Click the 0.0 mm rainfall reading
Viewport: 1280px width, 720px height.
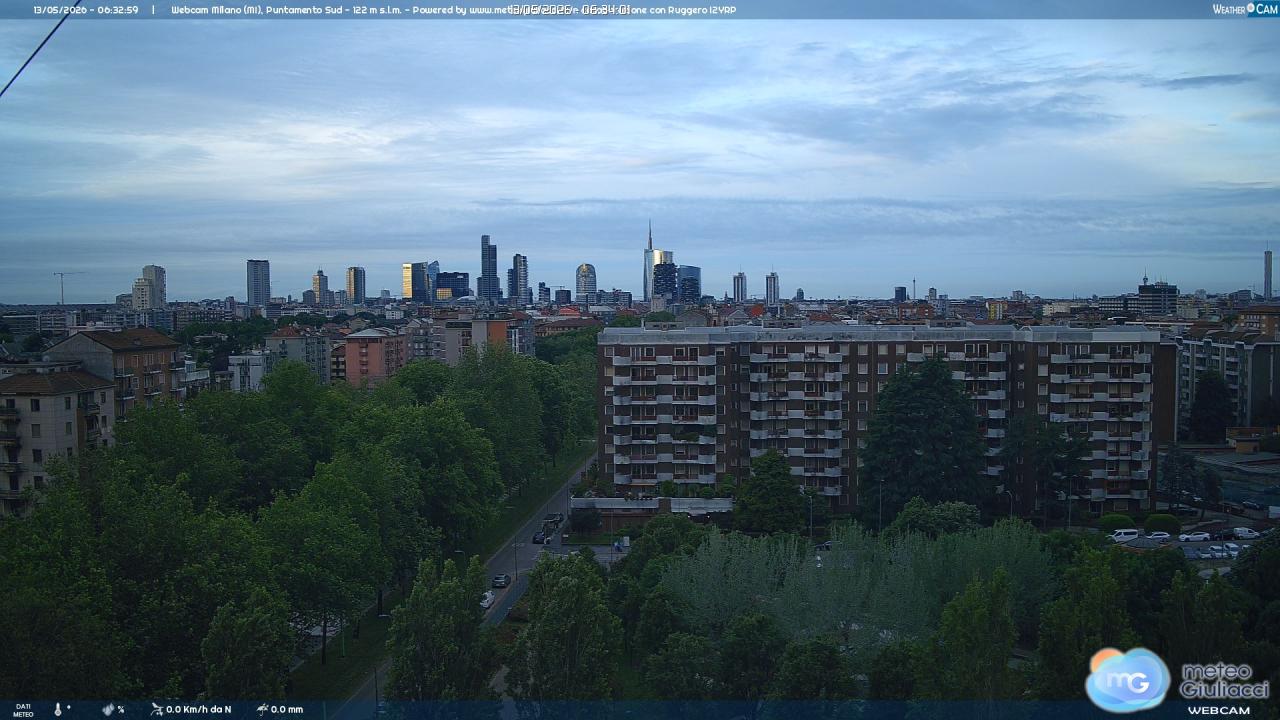point(287,709)
